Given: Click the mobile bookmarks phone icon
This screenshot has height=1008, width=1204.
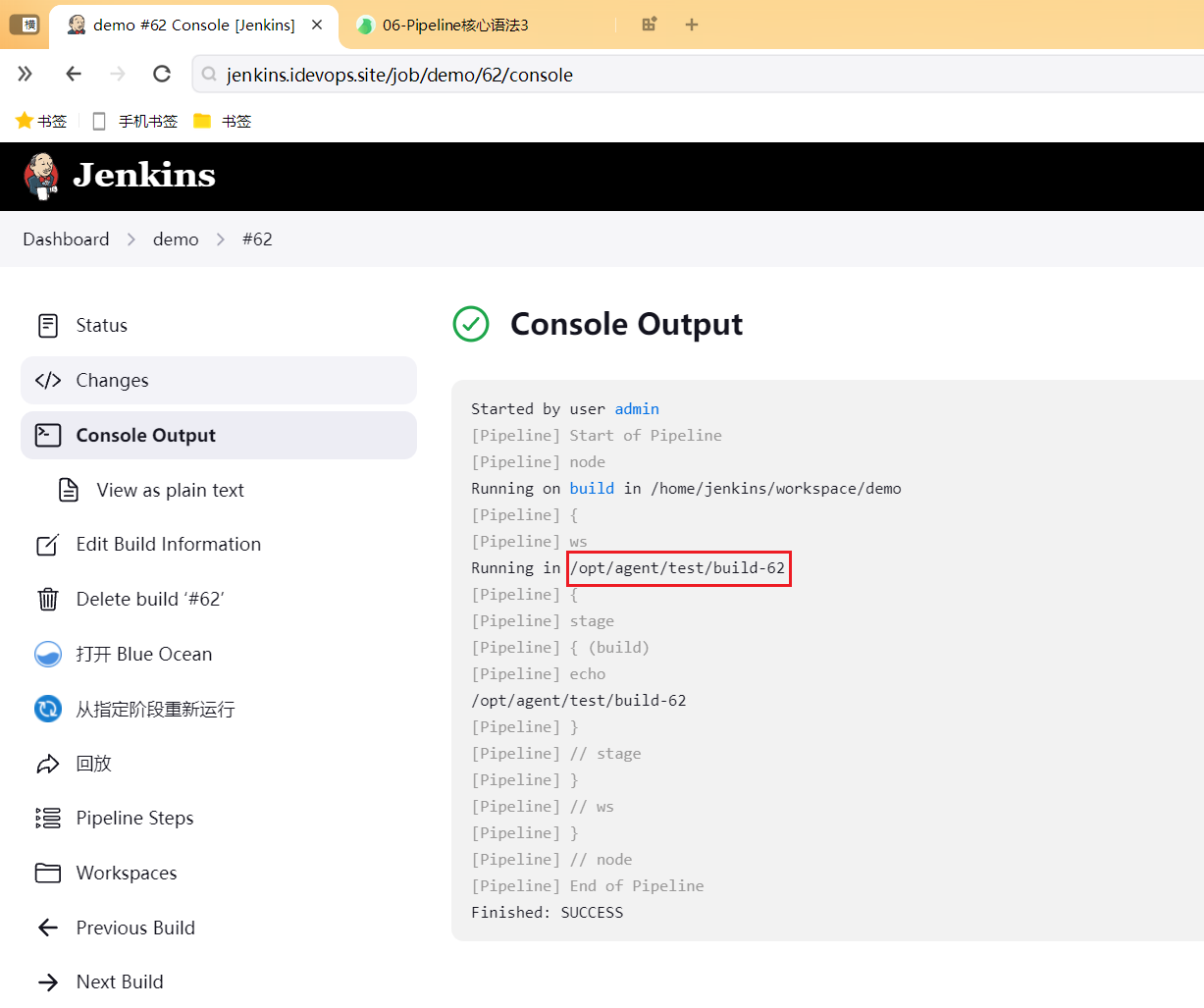Looking at the screenshot, I should point(98,121).
